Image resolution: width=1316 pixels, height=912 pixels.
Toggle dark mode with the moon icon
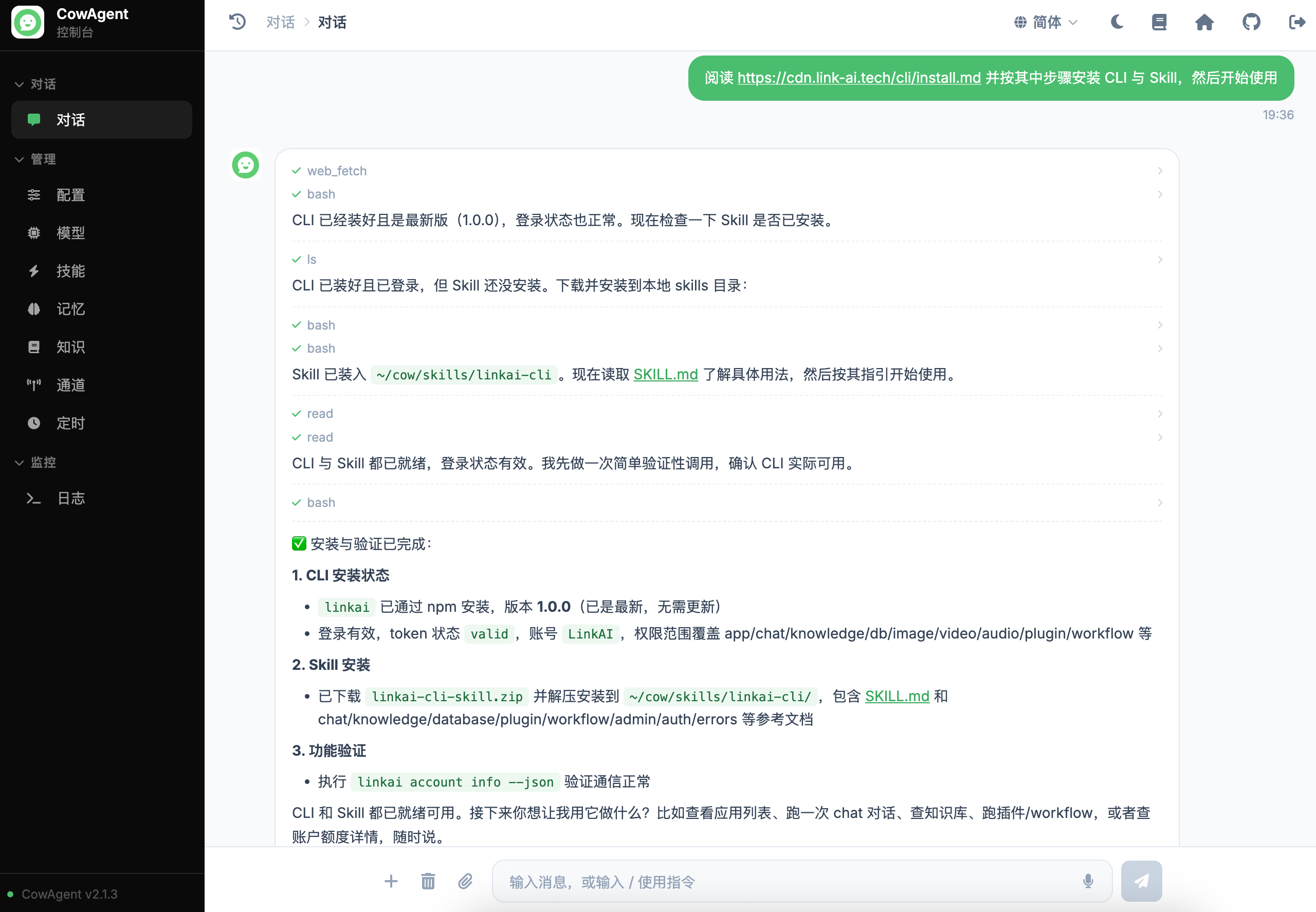click(1117, 22)
